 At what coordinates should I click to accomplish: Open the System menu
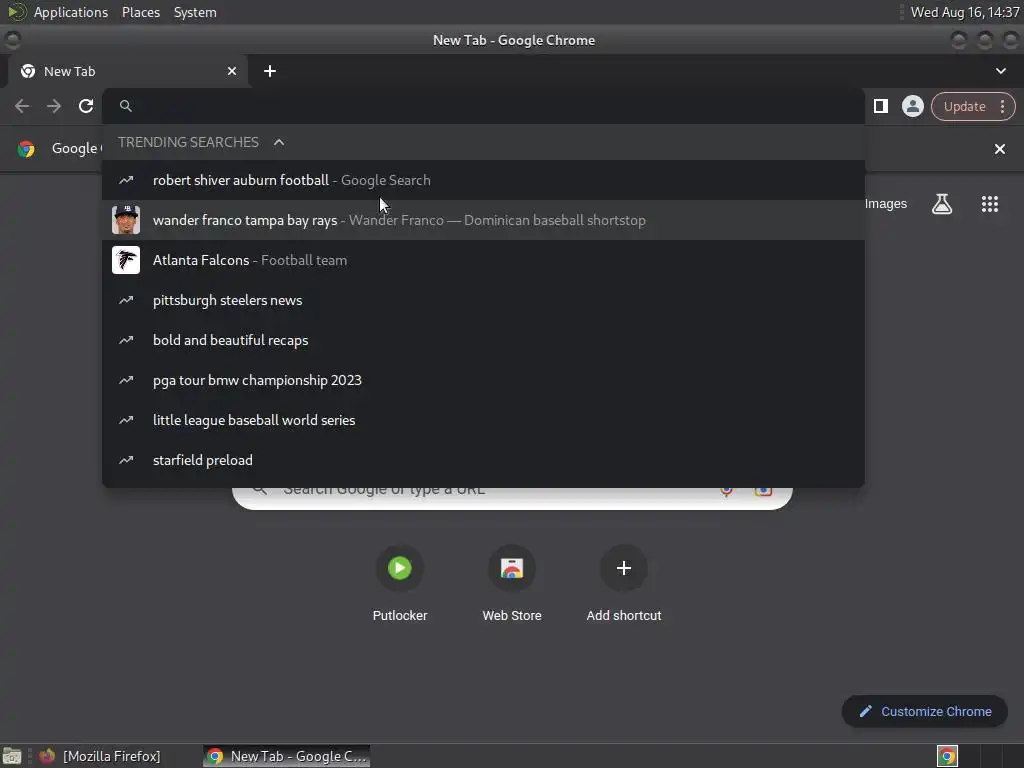click(x=195, y=12)
